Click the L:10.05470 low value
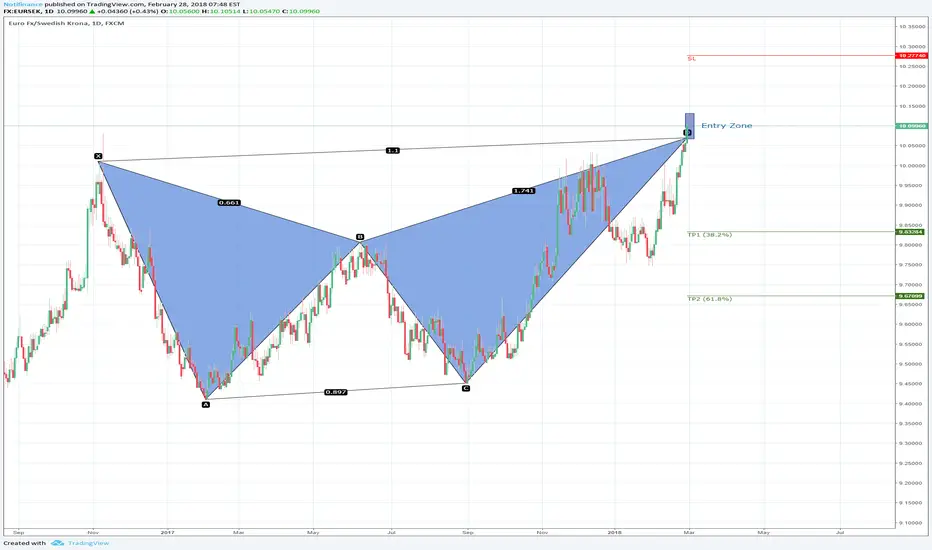The height and width of the screenshot is (550, 932). (260, 11)
